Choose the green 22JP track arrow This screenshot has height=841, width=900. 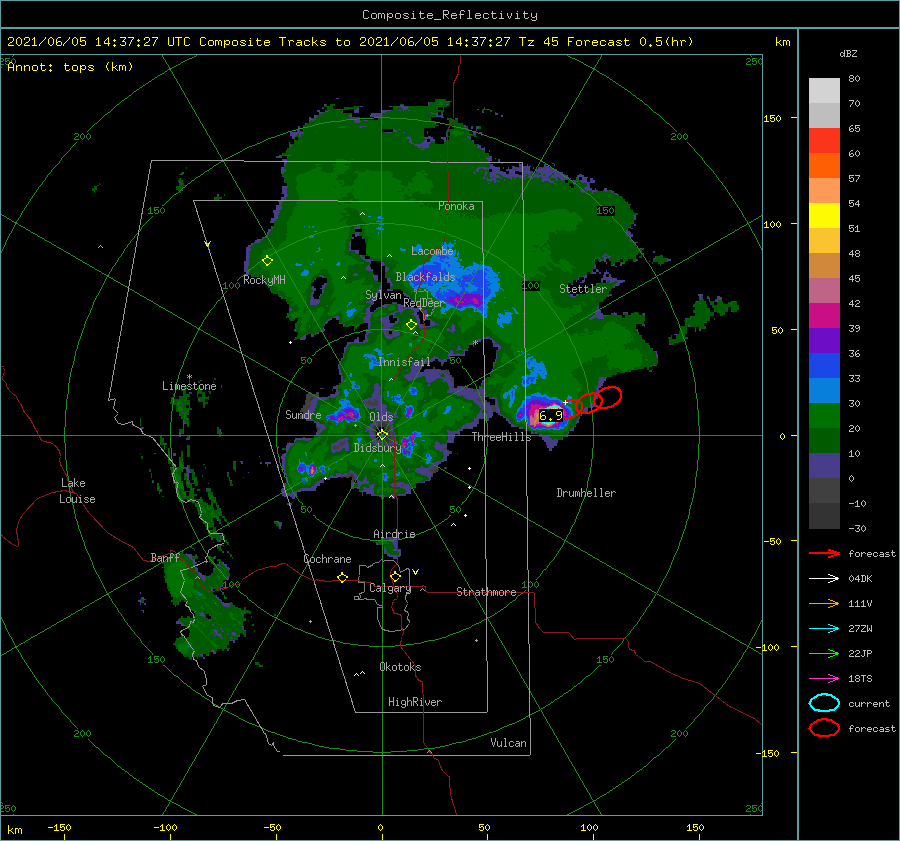click(x=824, y=653)
